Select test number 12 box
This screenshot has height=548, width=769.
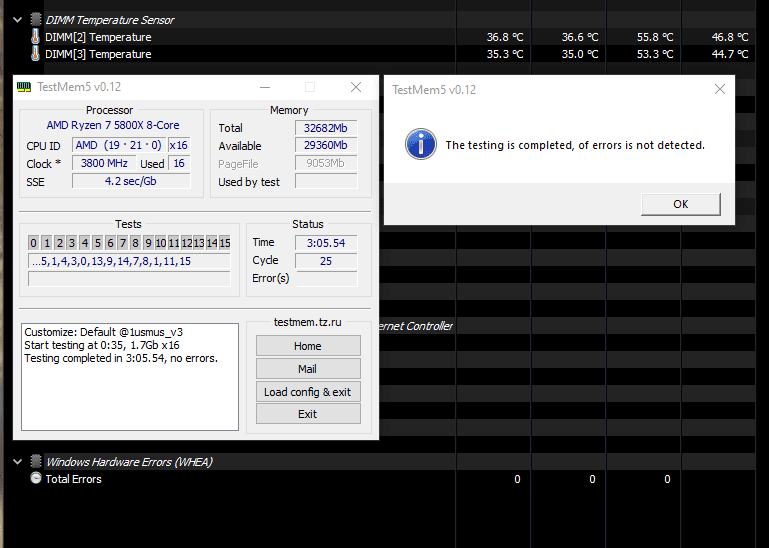coord(186,243)
